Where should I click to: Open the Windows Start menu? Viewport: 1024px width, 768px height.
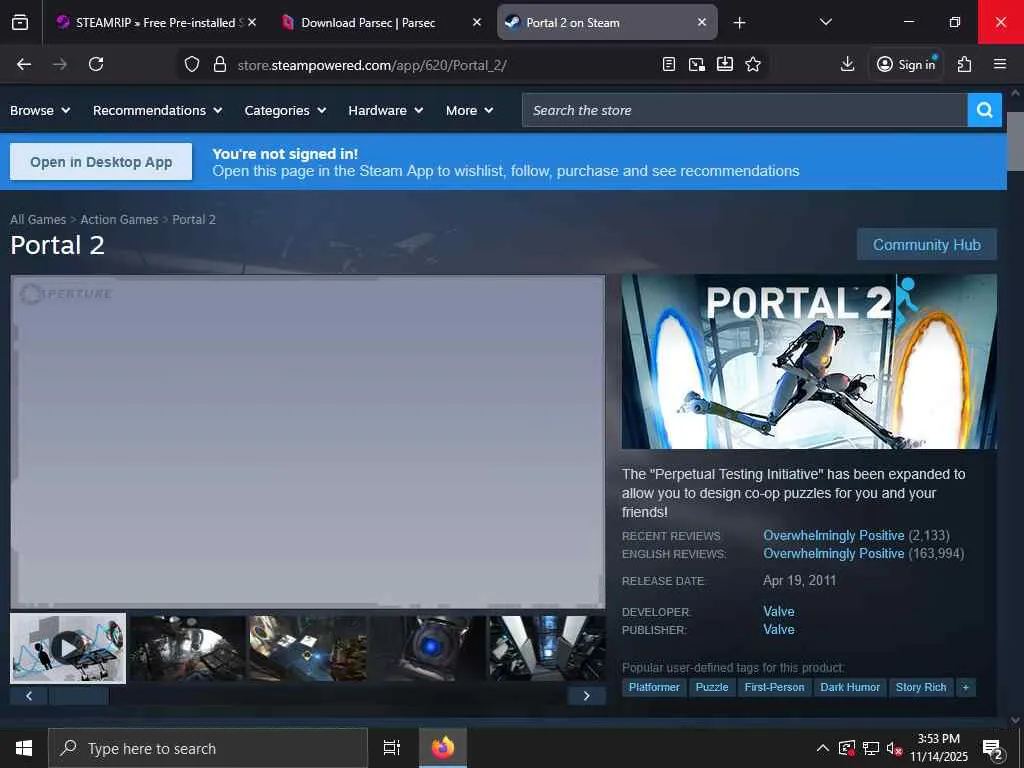click(x=24, y=748)
